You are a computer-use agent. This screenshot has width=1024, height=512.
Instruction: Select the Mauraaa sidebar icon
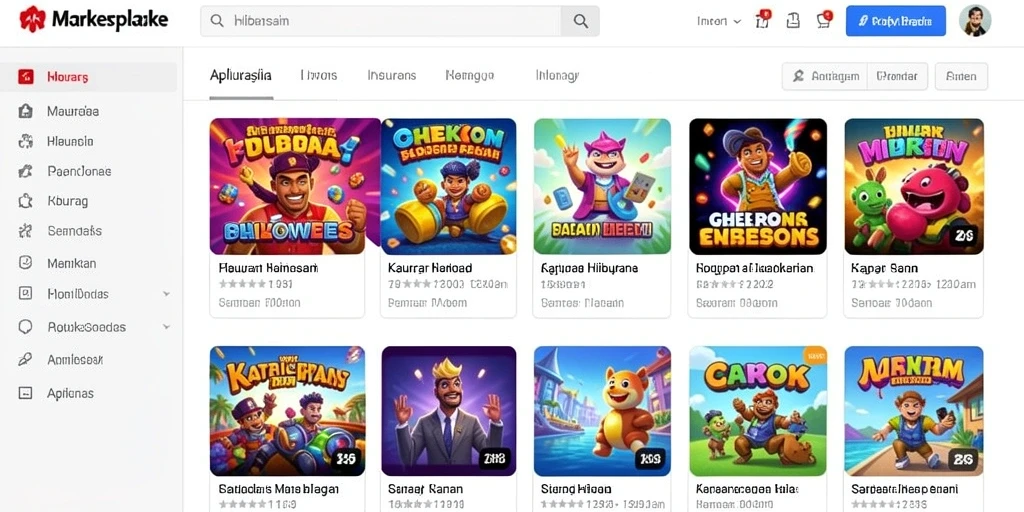[25, 111]
